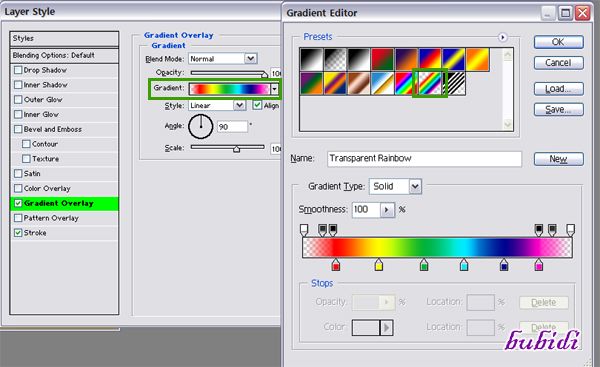
Task: Click the stop Color arrow button
Action: [x=386, y=328]
